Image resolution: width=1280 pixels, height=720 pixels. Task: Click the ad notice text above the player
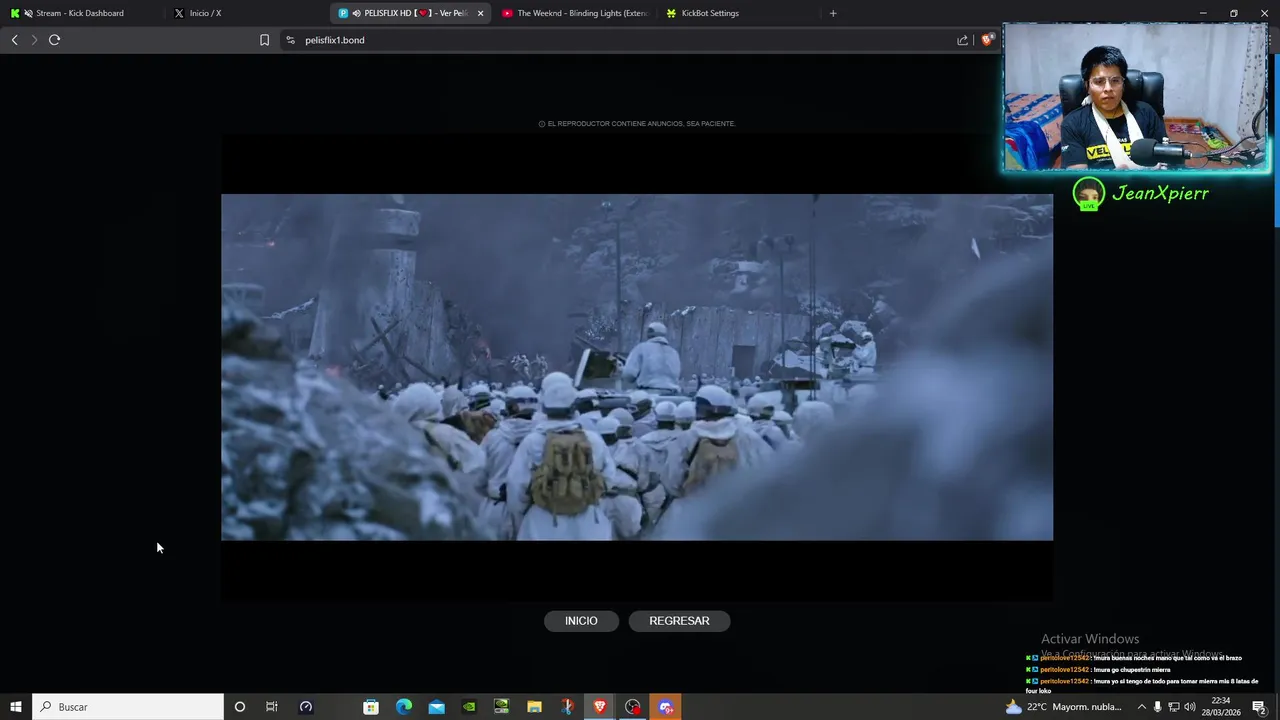pos(637,124)
